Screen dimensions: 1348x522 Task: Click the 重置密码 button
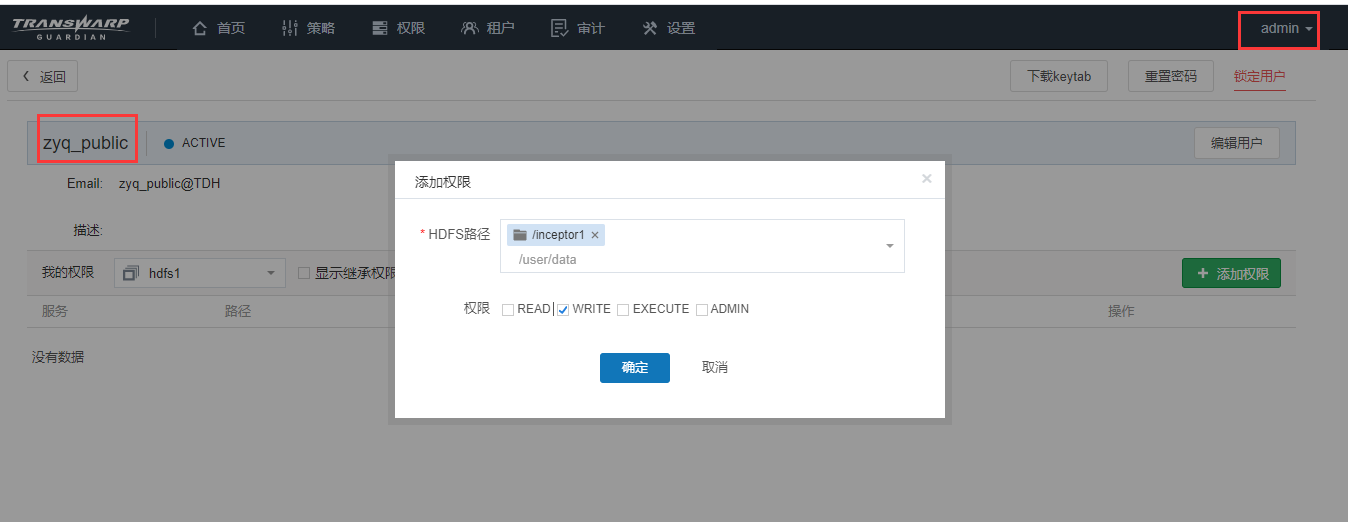coord(1170,76)
